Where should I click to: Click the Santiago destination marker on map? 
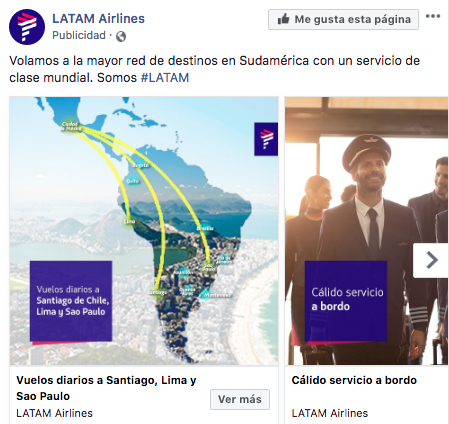click(157, 292)
